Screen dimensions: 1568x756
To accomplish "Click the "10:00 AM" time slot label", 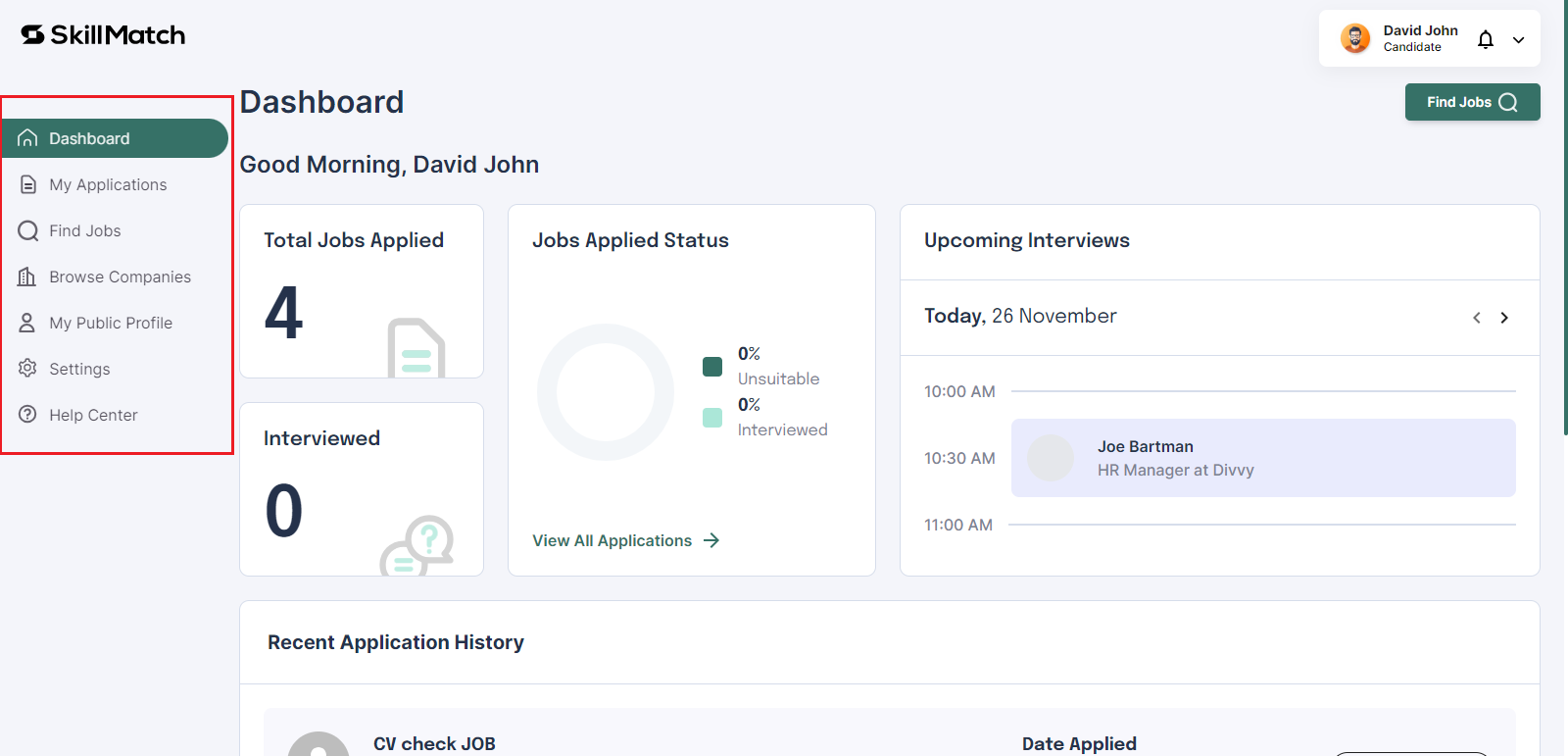I will point(959,391).
